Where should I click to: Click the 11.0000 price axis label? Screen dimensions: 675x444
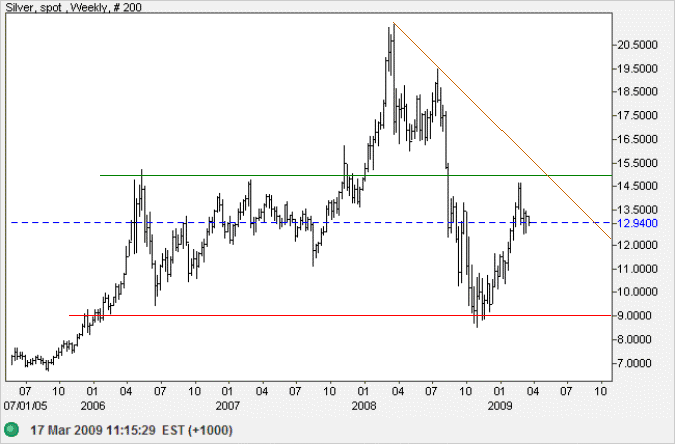[638, 269]
